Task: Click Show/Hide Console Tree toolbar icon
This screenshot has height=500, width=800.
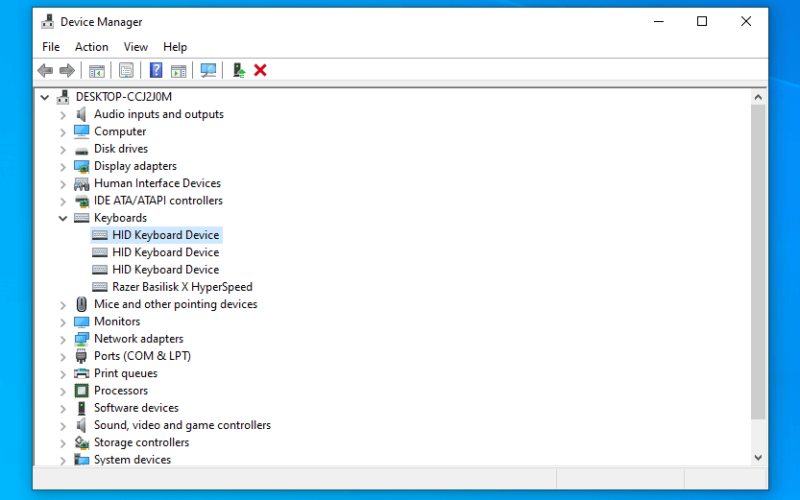Action: coord(96,70)
